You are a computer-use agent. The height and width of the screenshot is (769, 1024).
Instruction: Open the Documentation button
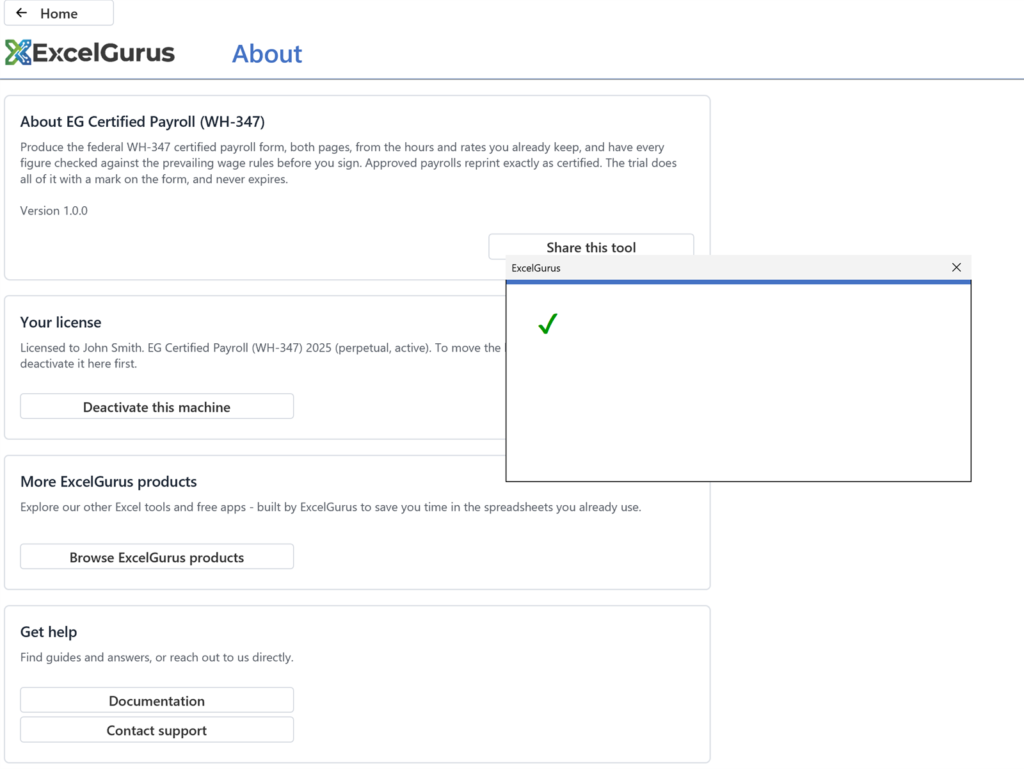157,700
